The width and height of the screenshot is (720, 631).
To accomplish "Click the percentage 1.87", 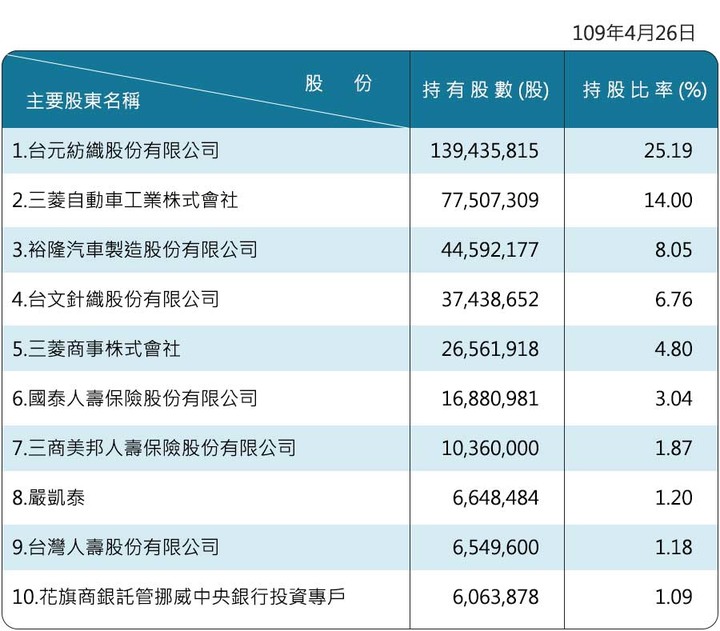I will pyautogui.click(x=674, y=449).
